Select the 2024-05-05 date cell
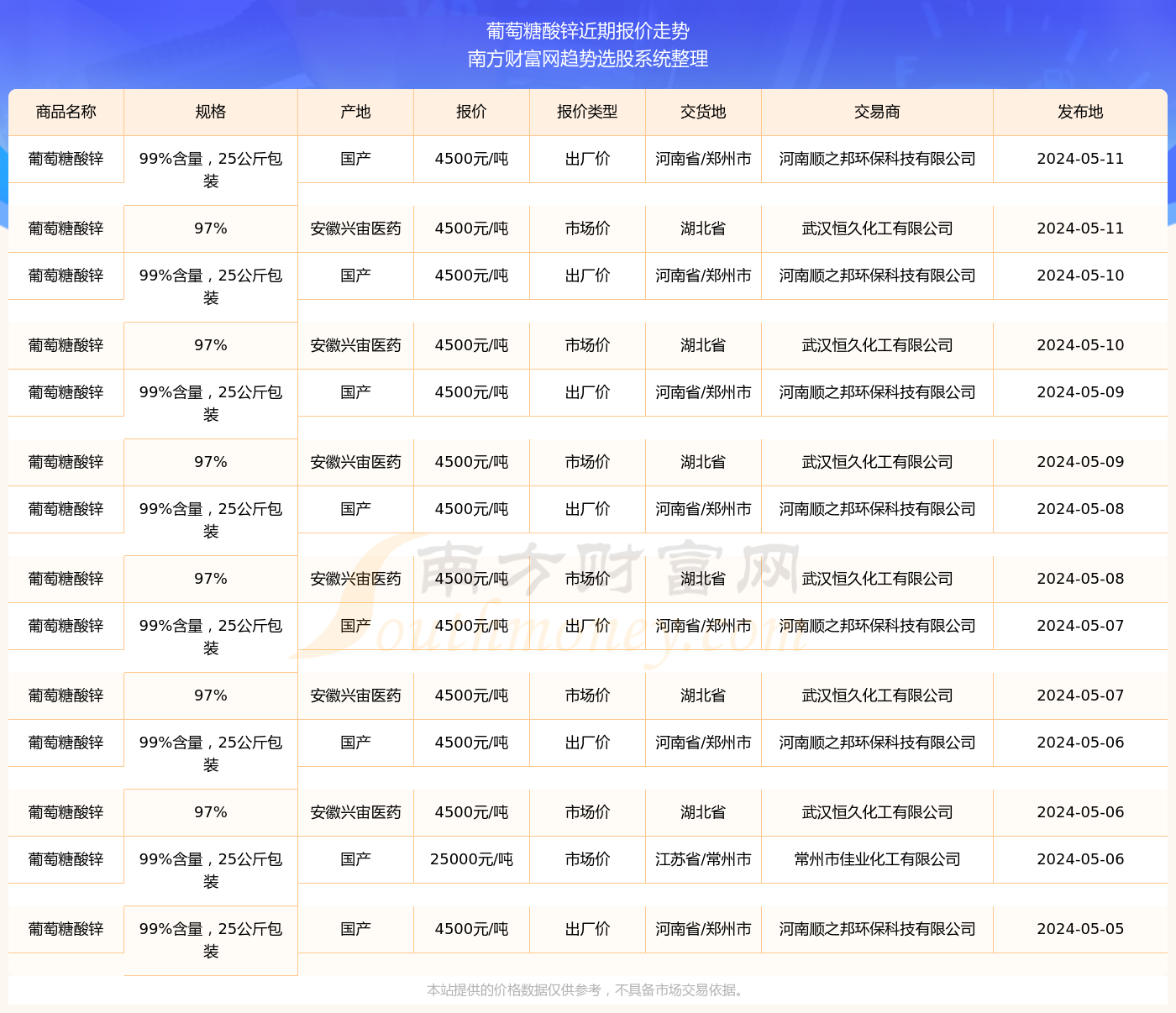Image resolution: width=1176 pixels, height=1013 pixels. click(1080, 929)
